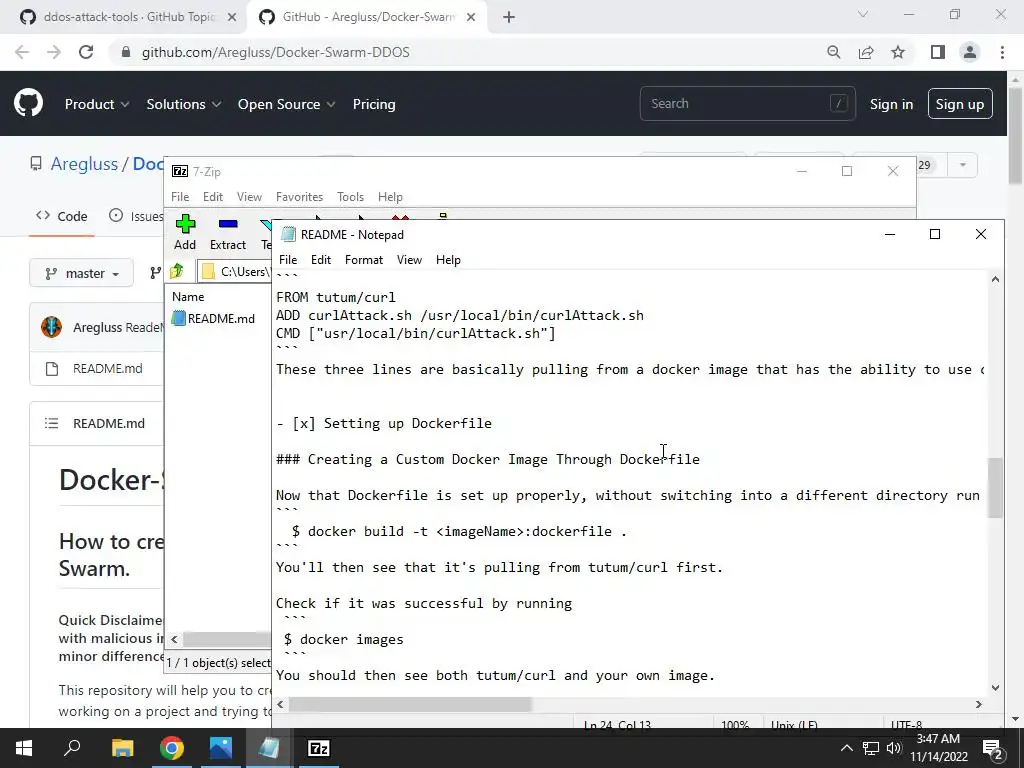Toggle Chrome side panel icon
Screen dimensions: 1024x768
click(x=937, y=52)
